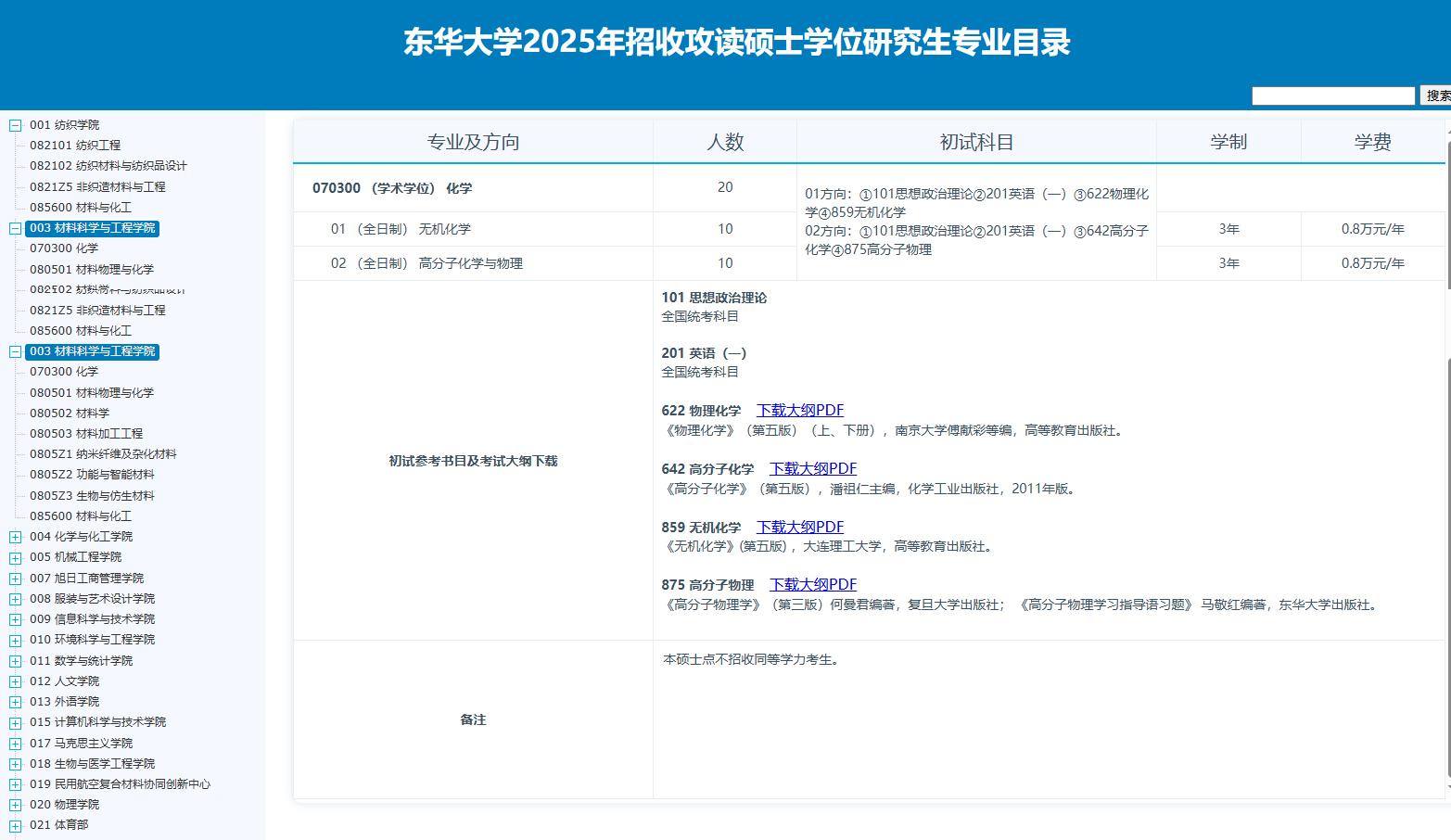Click the 学制 column header
Viewport: 1451px width, 840px height.
1228,142
